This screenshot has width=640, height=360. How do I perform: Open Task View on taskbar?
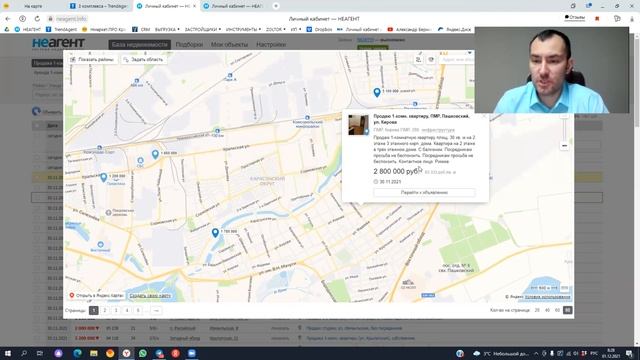(x=40, y=353)
